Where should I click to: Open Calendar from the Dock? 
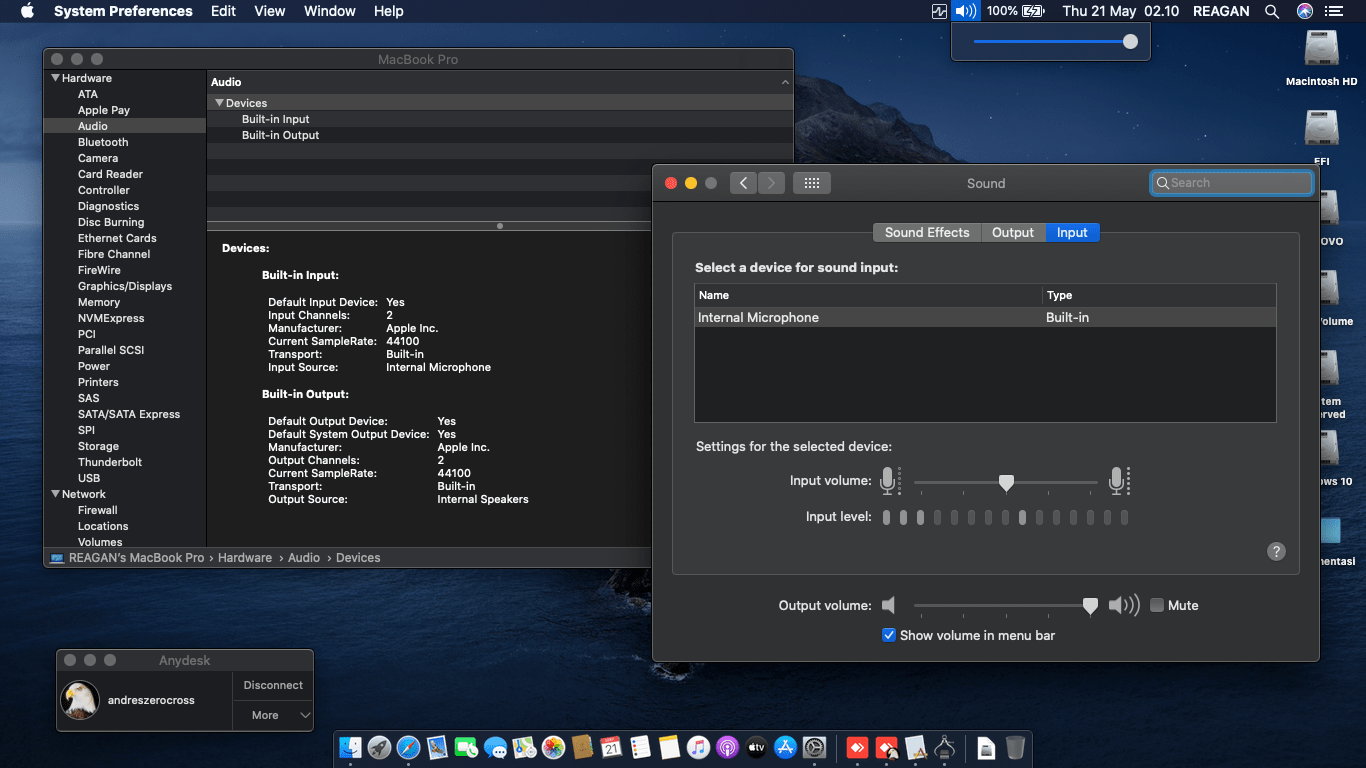click(x=611, y=747)
